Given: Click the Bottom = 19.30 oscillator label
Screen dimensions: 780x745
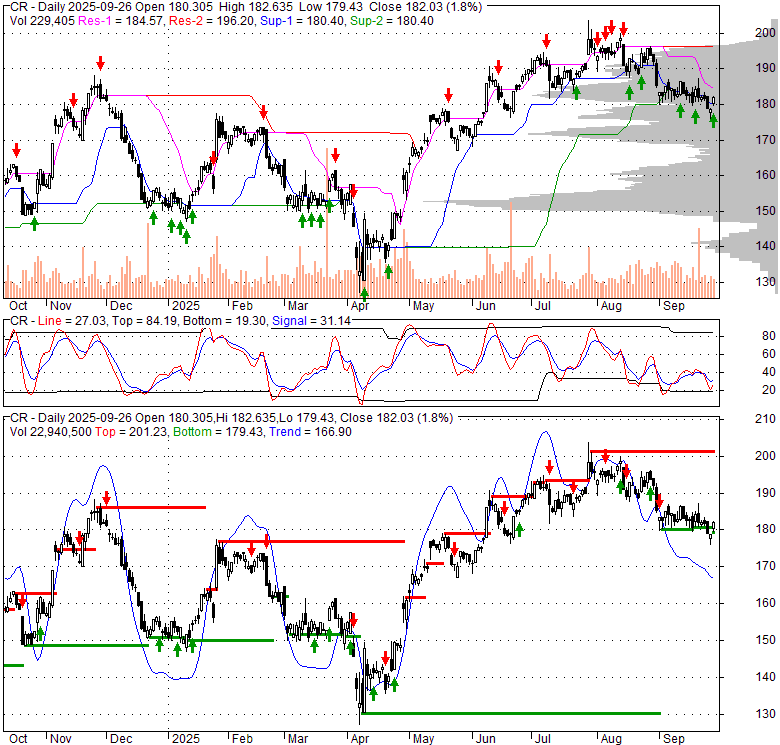Looking at the screenshot, I should pyautogui.click(x=225, y=321).
